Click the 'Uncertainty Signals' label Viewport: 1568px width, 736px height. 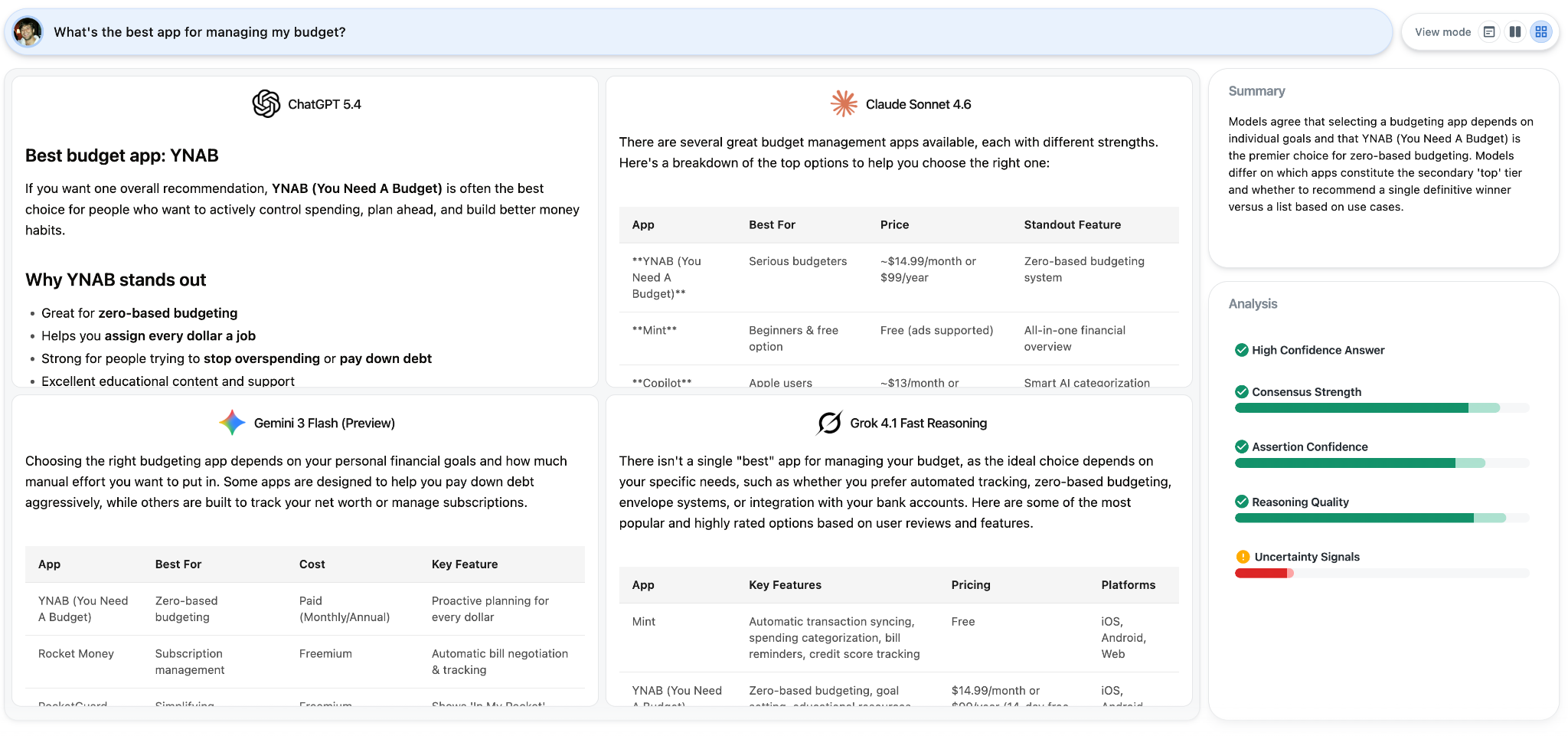click(x=1307, y=557)
